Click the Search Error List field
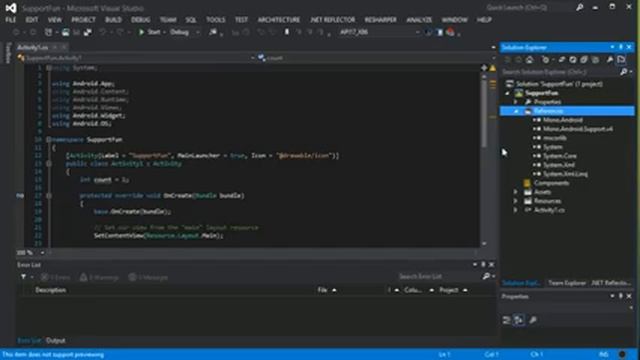 439,277
